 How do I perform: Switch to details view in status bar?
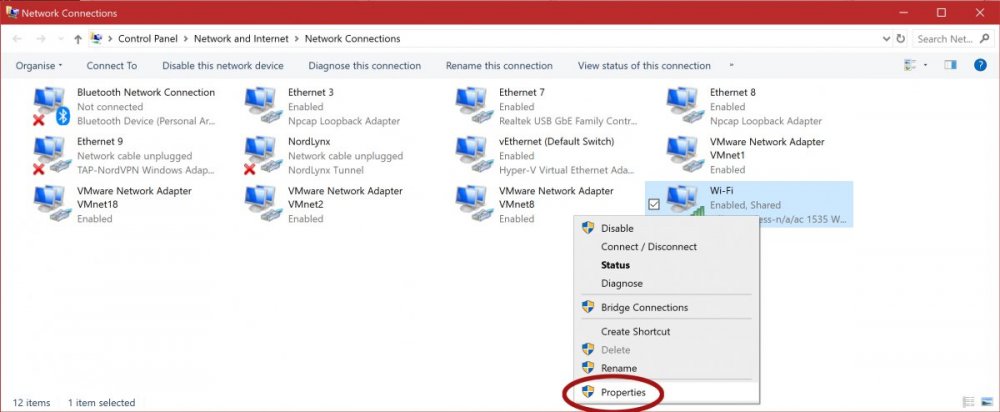969,402
